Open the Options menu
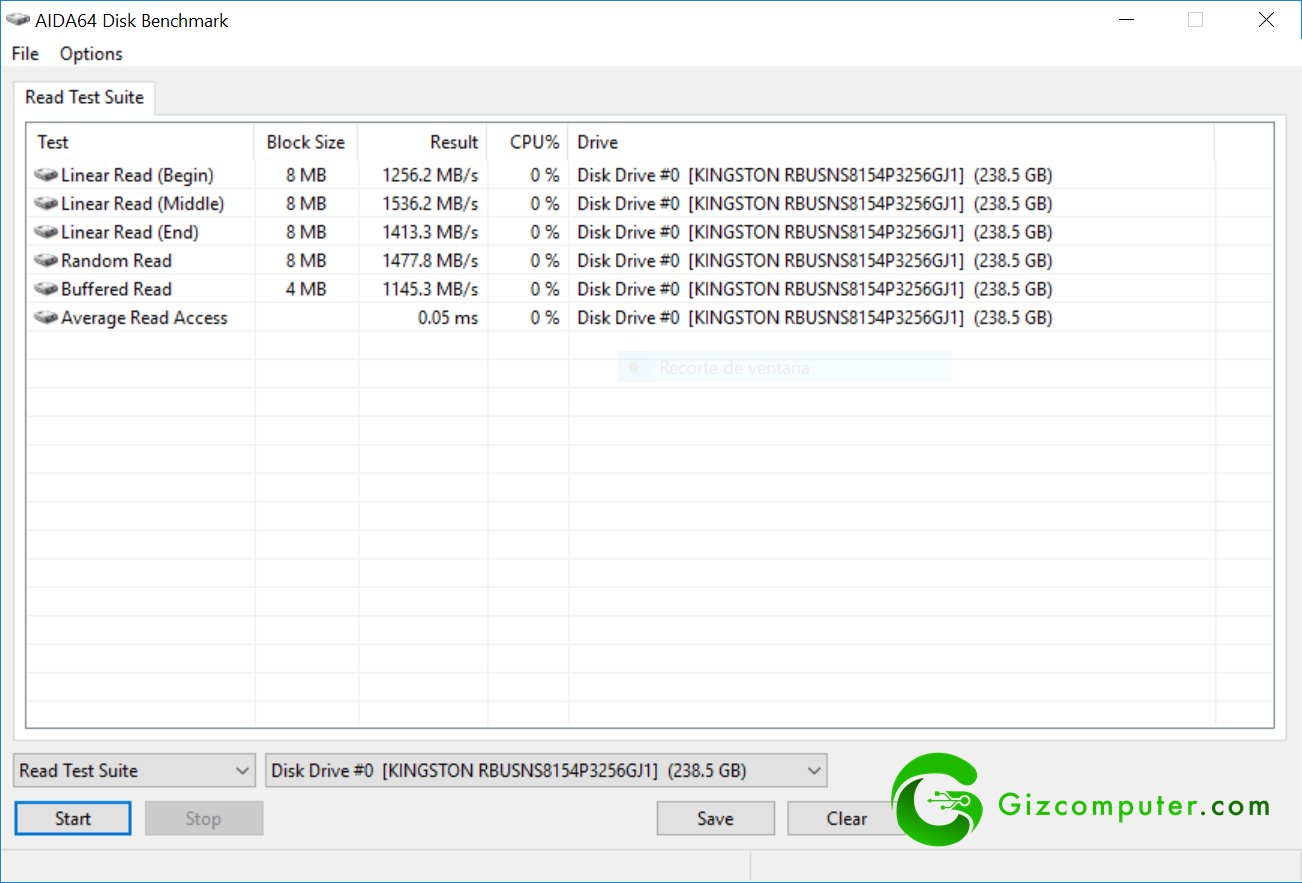This screenshot has width=1302, height=883. coord(91,54)
